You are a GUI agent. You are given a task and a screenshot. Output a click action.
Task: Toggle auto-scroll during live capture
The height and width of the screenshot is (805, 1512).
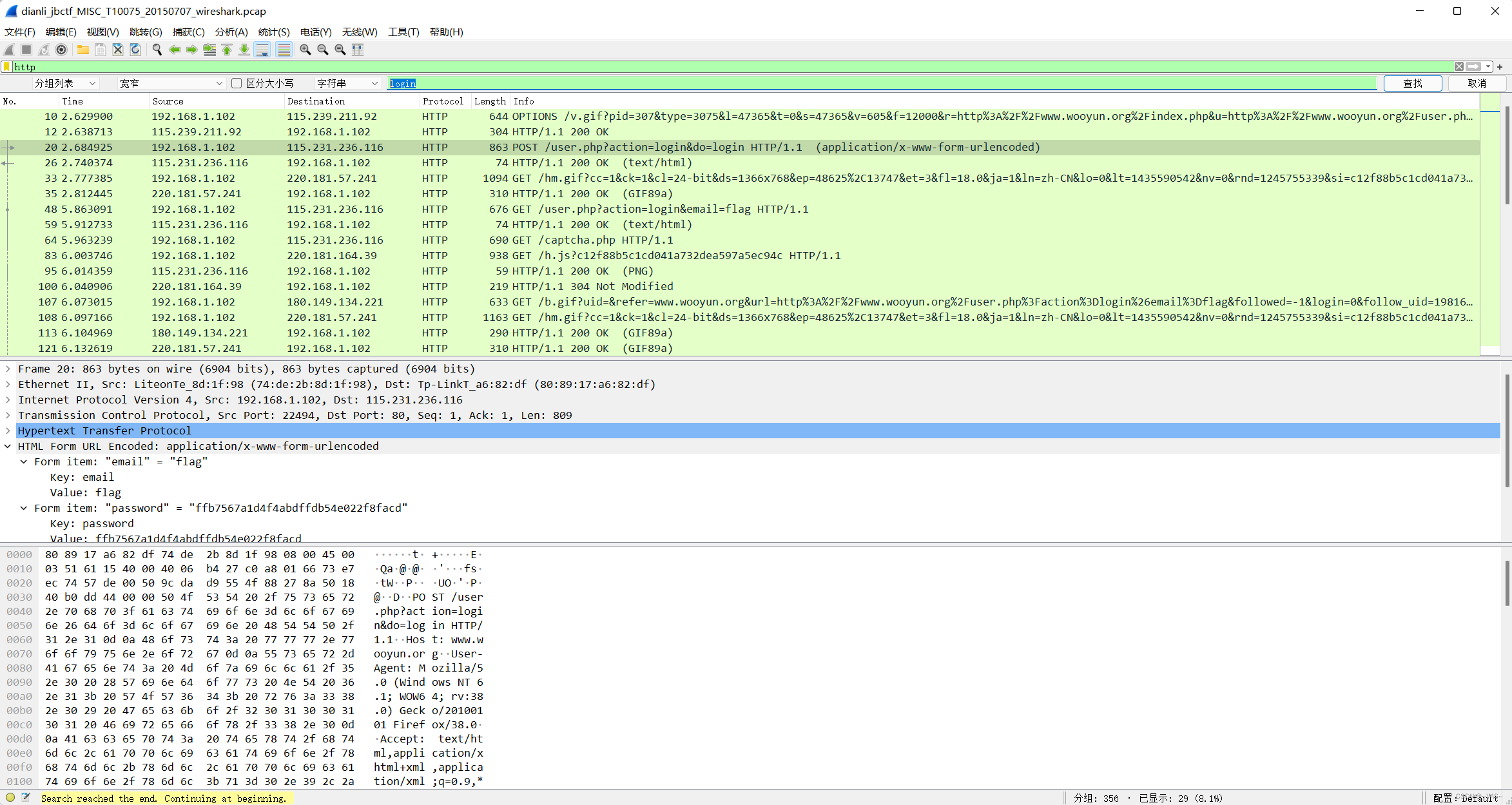[262, 50]
